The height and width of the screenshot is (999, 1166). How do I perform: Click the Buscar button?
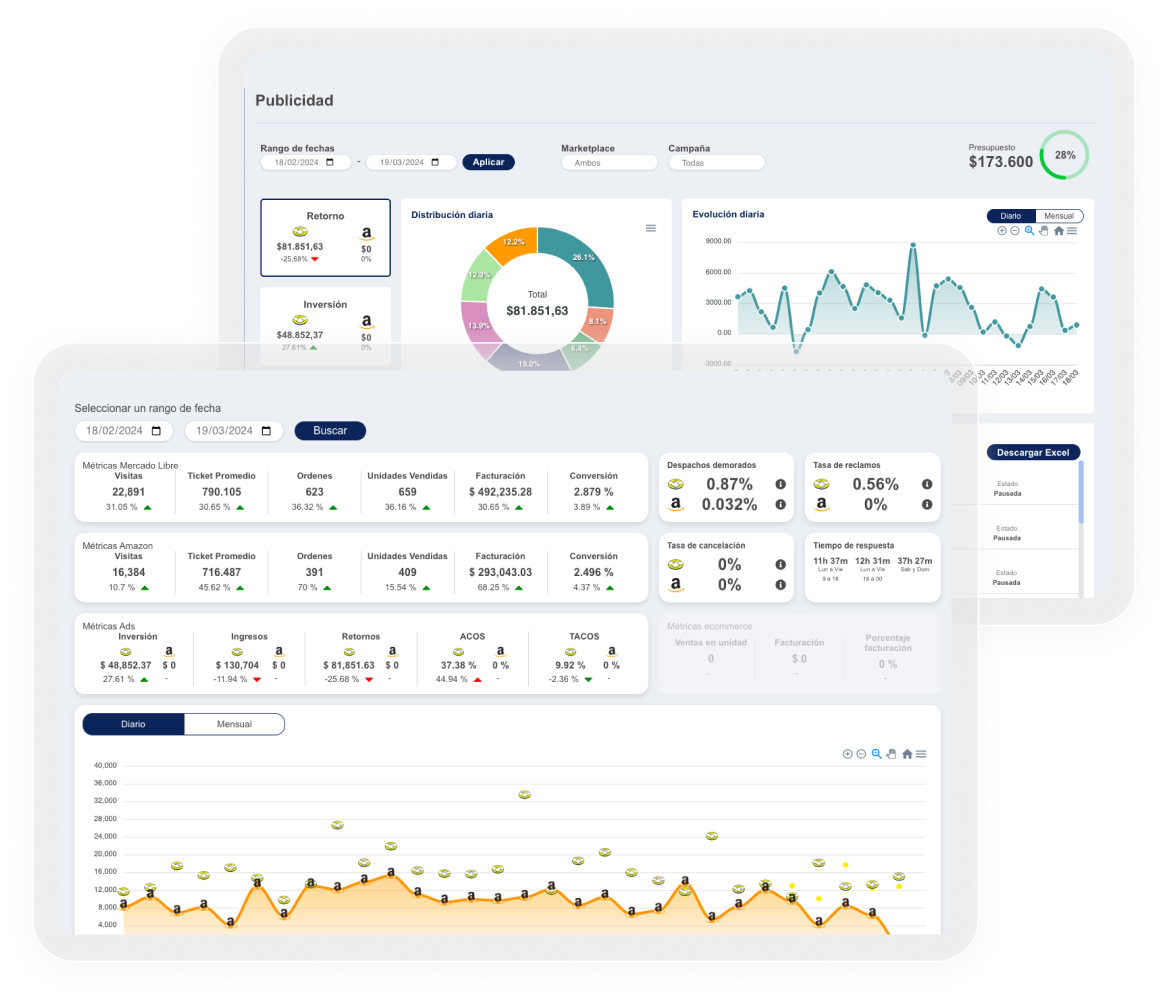[x=330, y=431]
